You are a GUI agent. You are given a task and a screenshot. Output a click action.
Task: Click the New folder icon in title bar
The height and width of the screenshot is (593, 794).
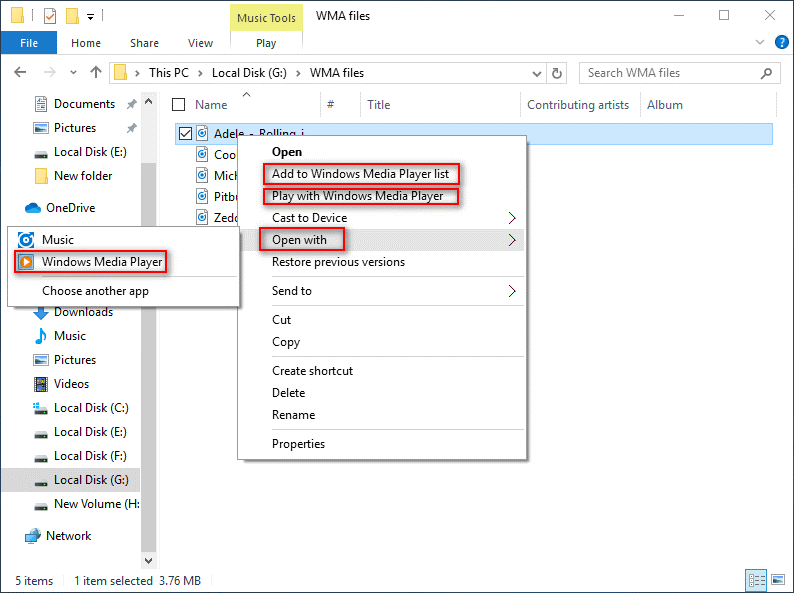[72, 16]
